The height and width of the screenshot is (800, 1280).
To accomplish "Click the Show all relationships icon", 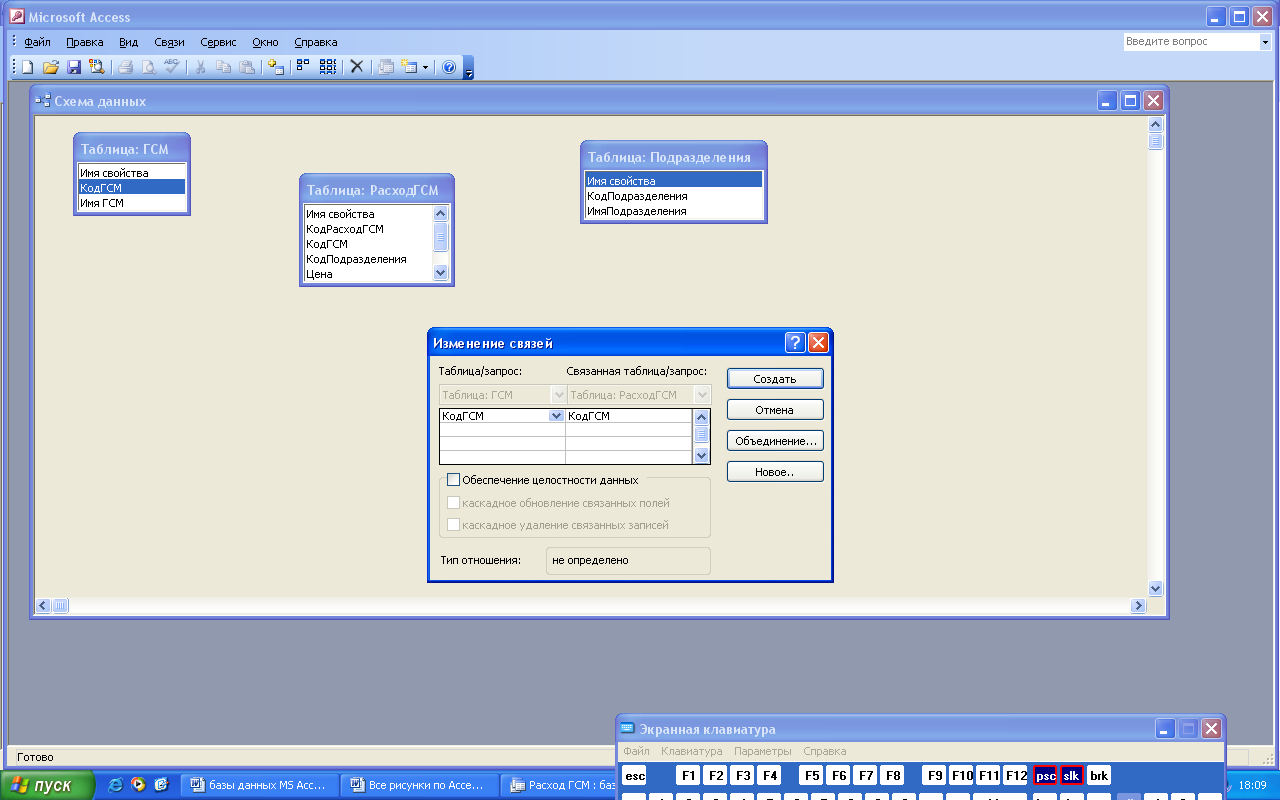I will point(327,67).
